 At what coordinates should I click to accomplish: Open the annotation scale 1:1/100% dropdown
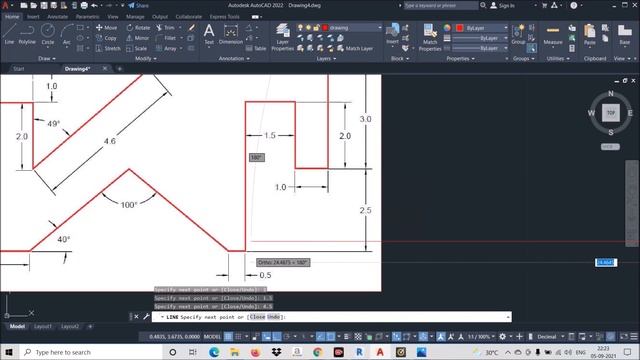click(482, 336)
